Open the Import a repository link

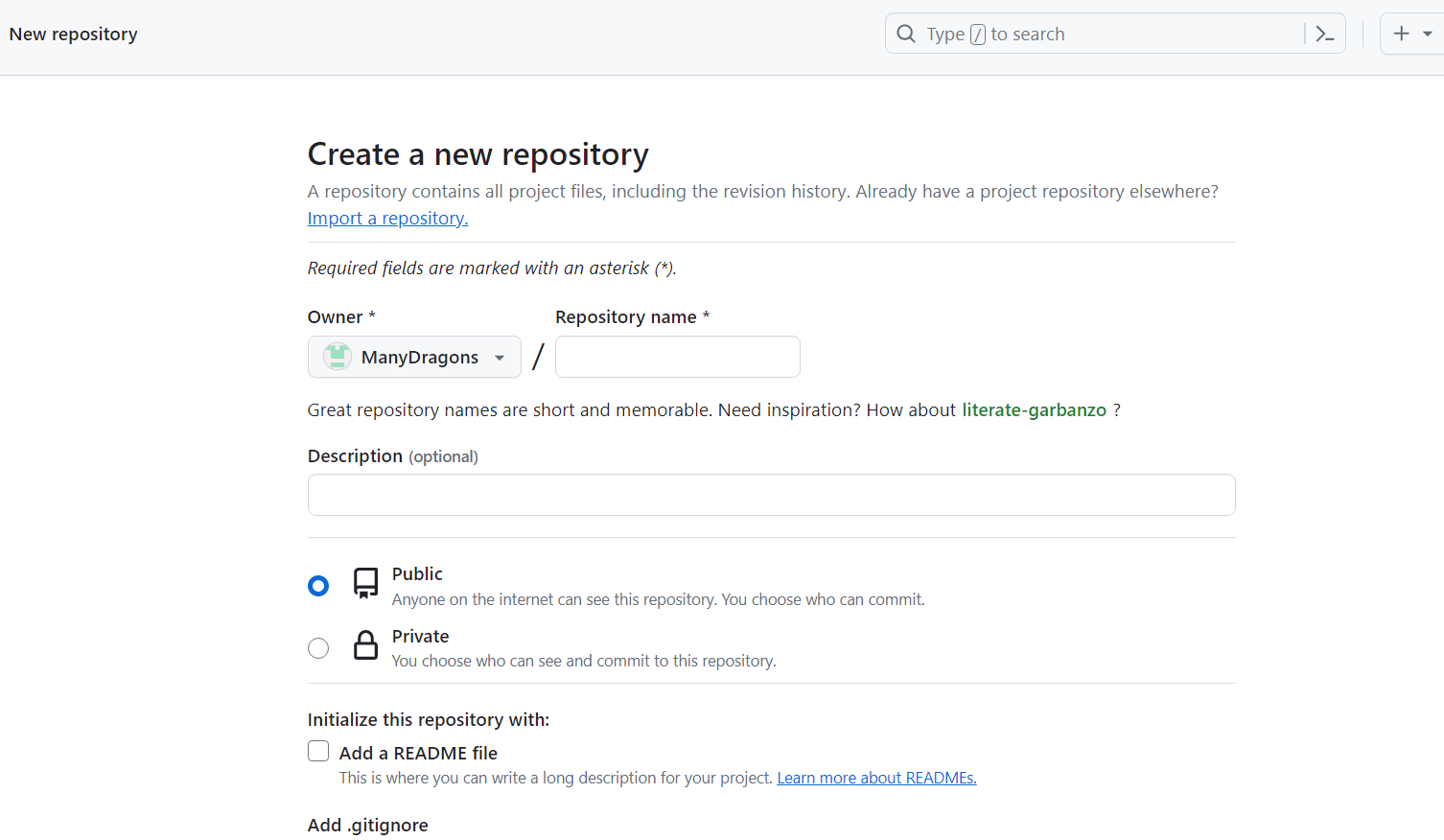pos(387,219)
